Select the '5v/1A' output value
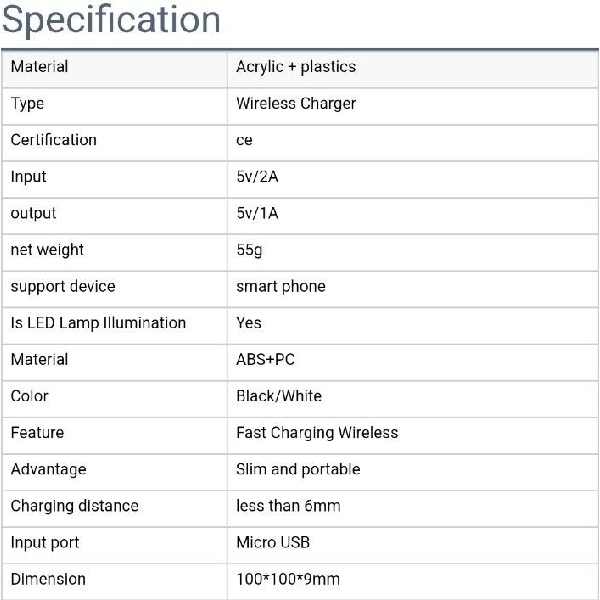This screenshot has height=600, width=600. tap(257, 213)
